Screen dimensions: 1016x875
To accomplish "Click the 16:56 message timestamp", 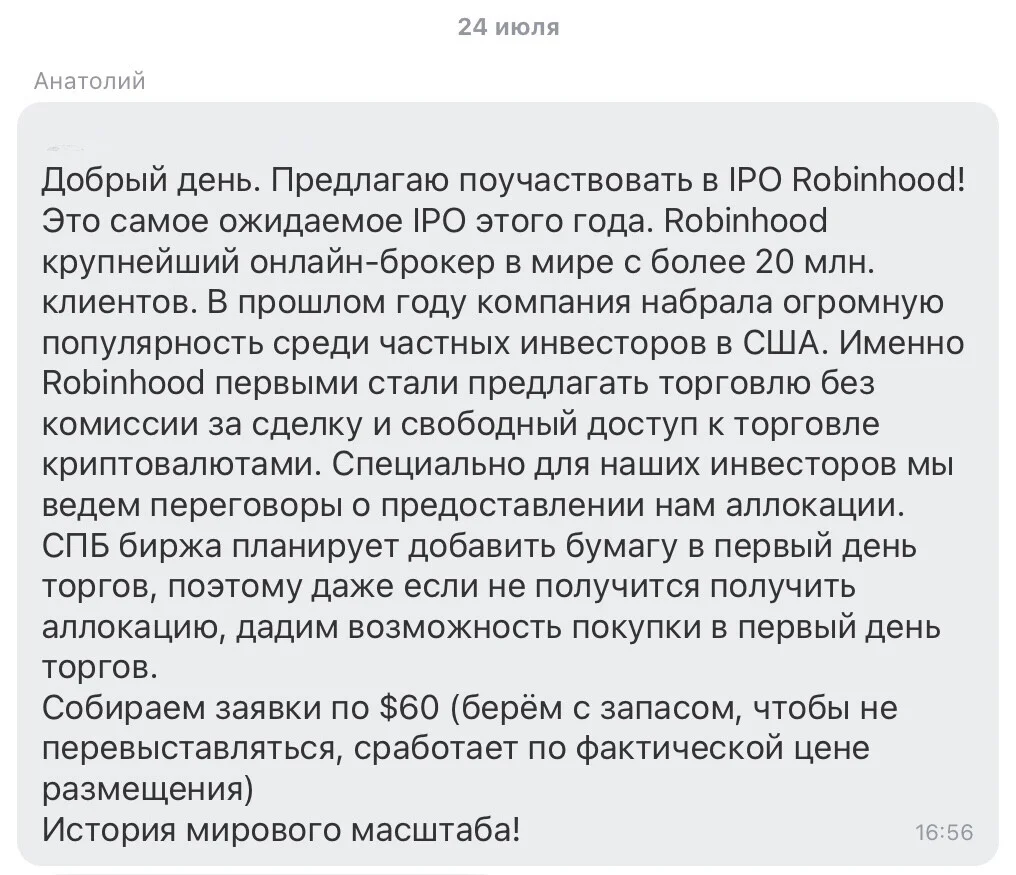I will (x=944, y=832).
